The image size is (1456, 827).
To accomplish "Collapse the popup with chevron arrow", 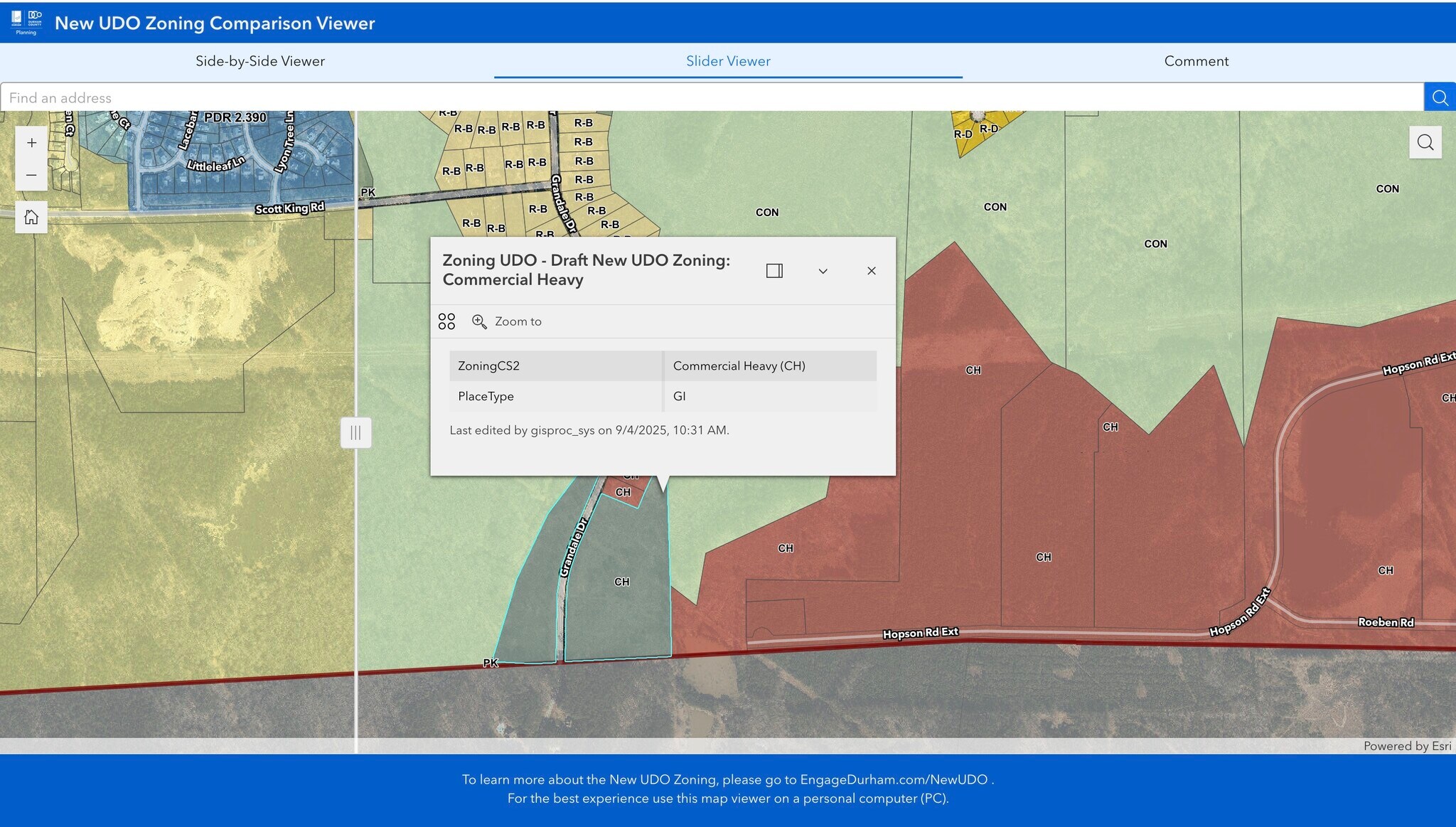I will (x=823, y=271).
